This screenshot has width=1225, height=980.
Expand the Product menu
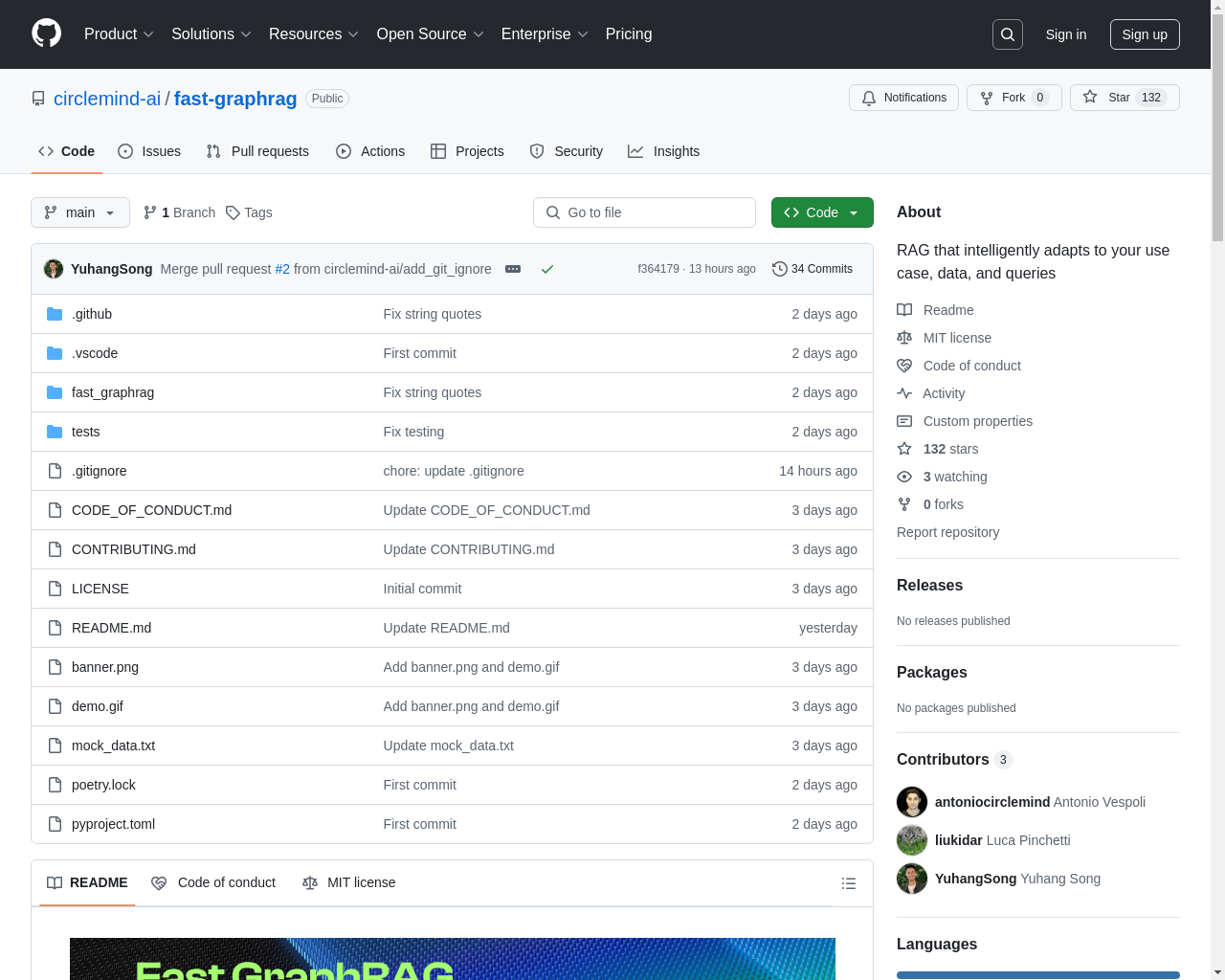pos(119,34)
